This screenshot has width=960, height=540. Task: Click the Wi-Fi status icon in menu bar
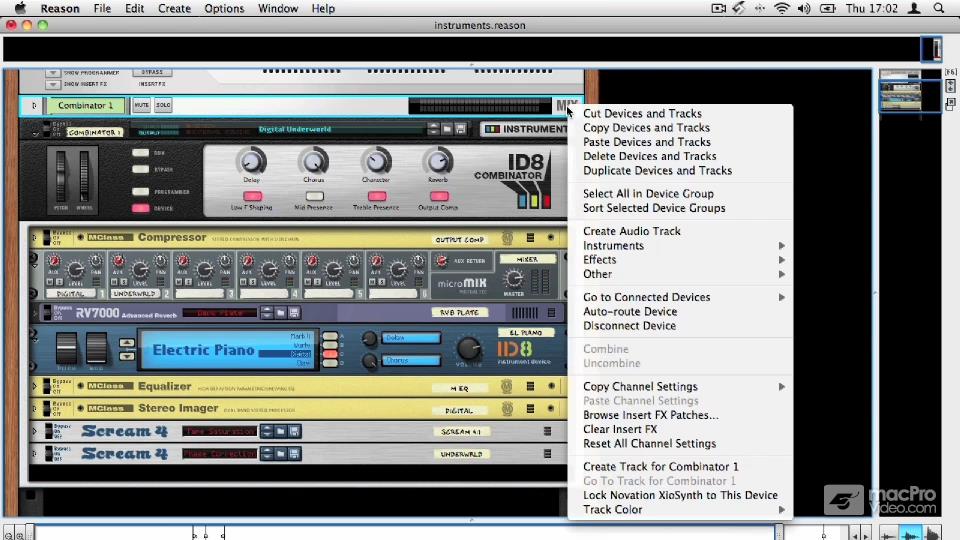[x=782, y=9]
